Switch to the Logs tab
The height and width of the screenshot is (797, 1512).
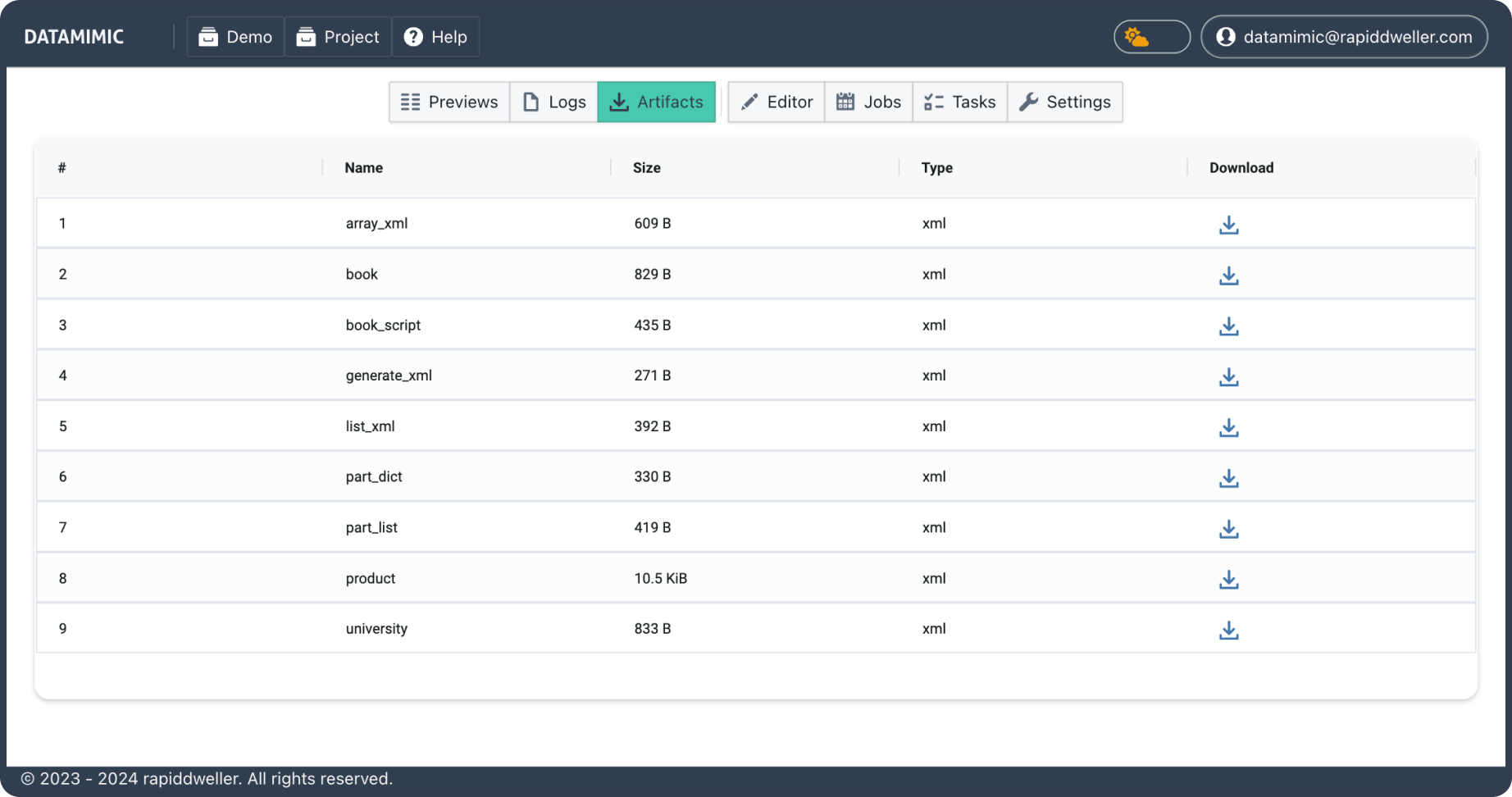tap(553, 102)
